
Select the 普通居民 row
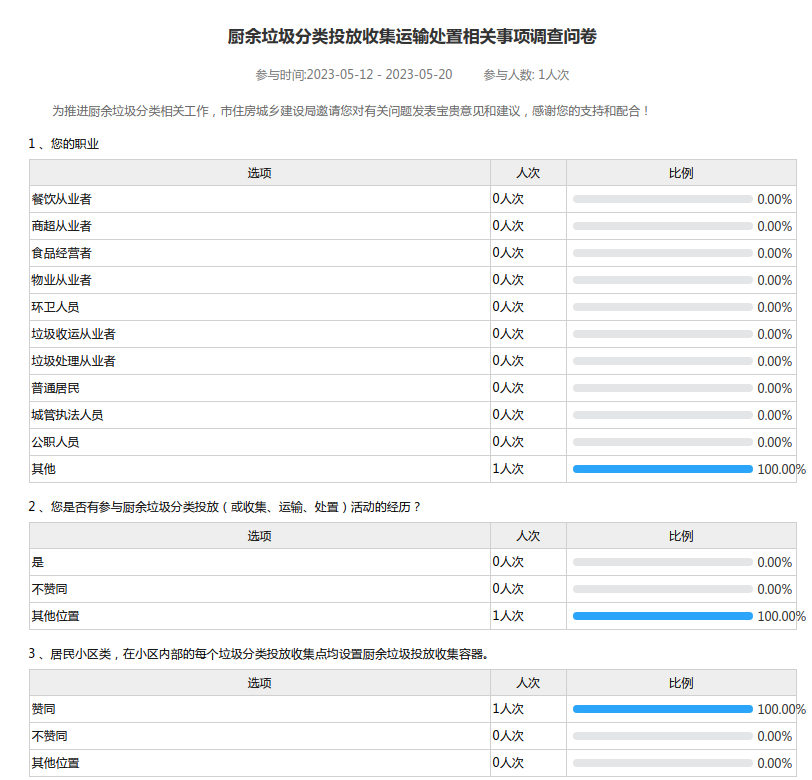56,388
